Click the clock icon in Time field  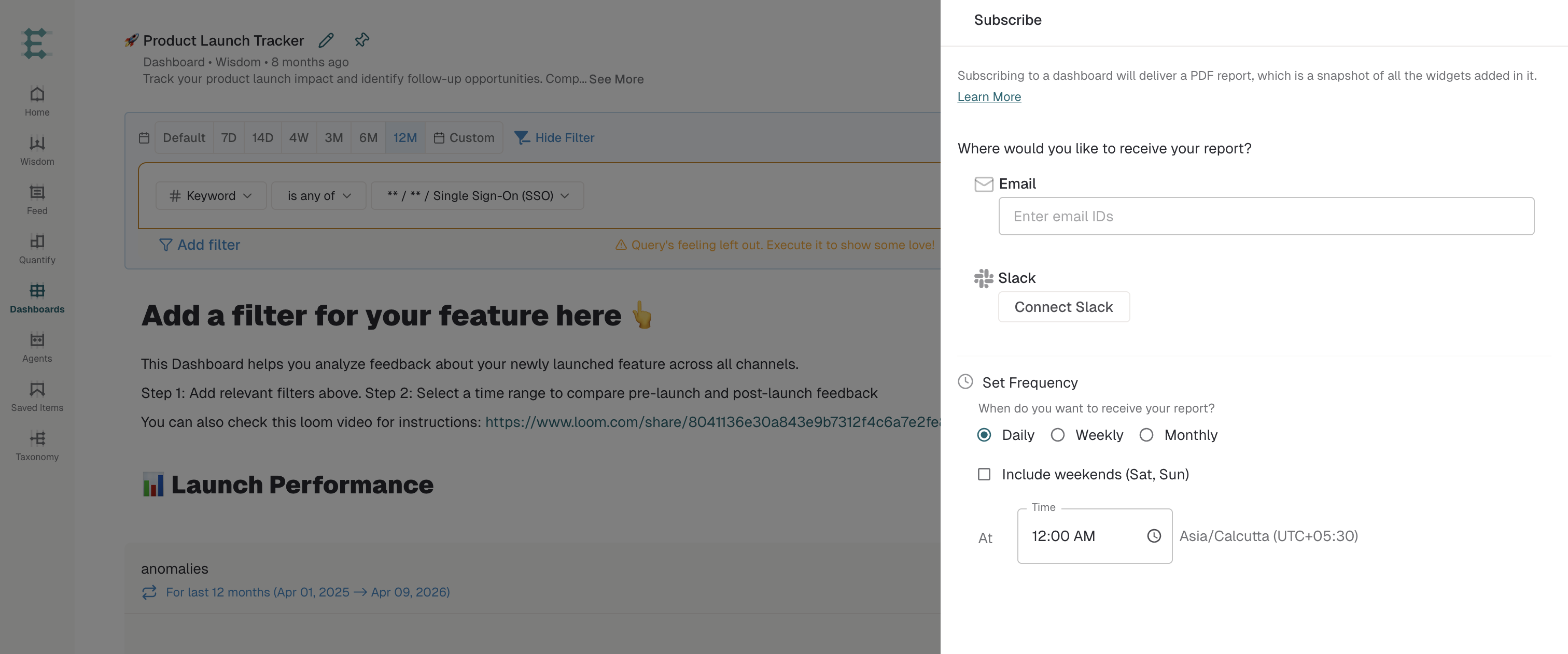[x=1154, y=535]
